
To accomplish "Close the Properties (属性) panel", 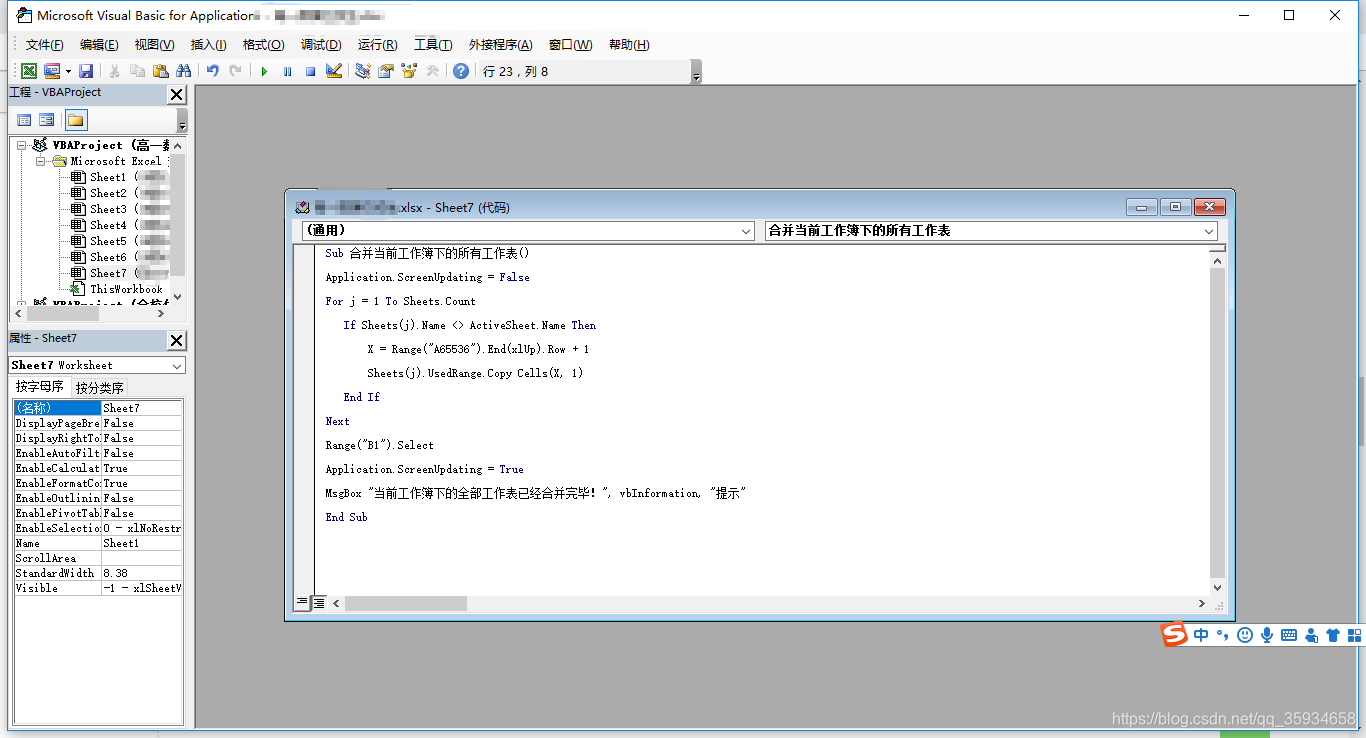I will click(x=176, y=340).
